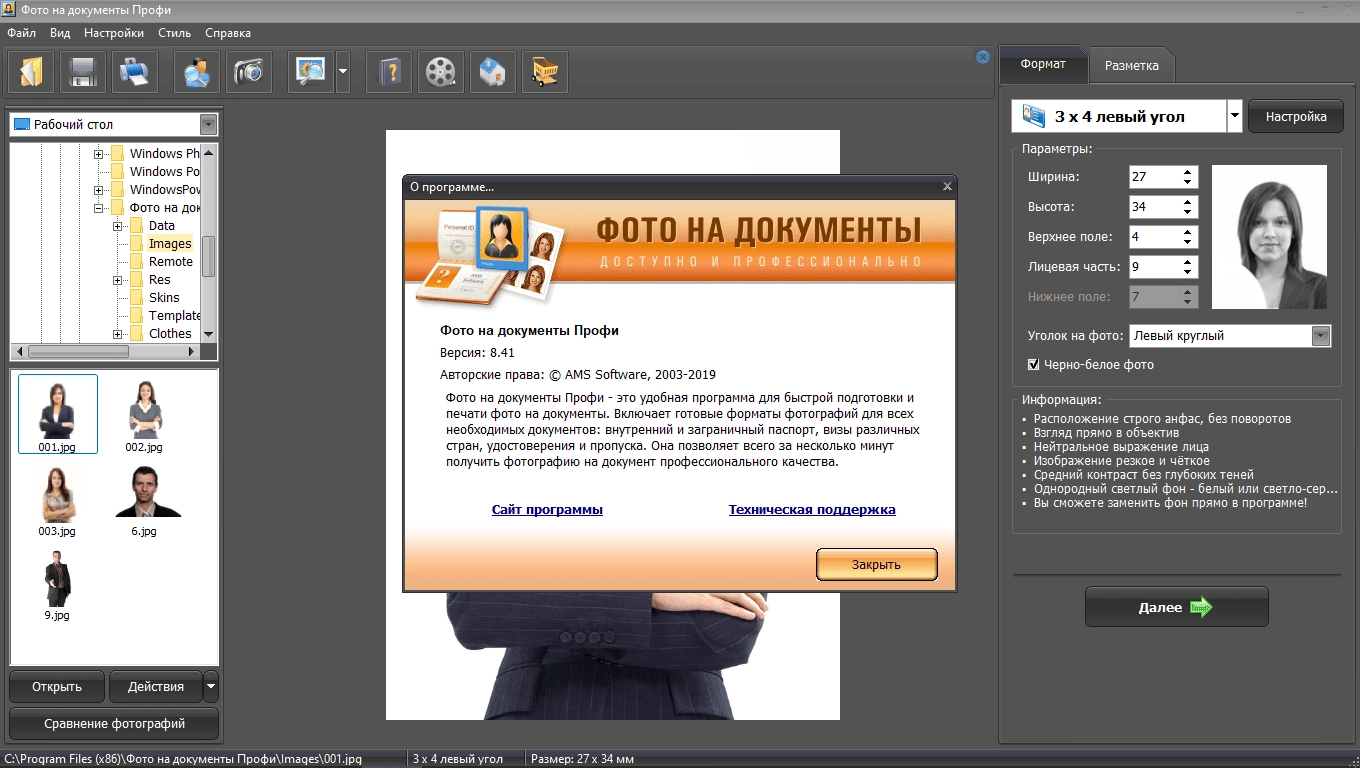Toggle the Черно-белое фото checkbox
This screenshot has height=768, width=1360.
(1034, 364)
